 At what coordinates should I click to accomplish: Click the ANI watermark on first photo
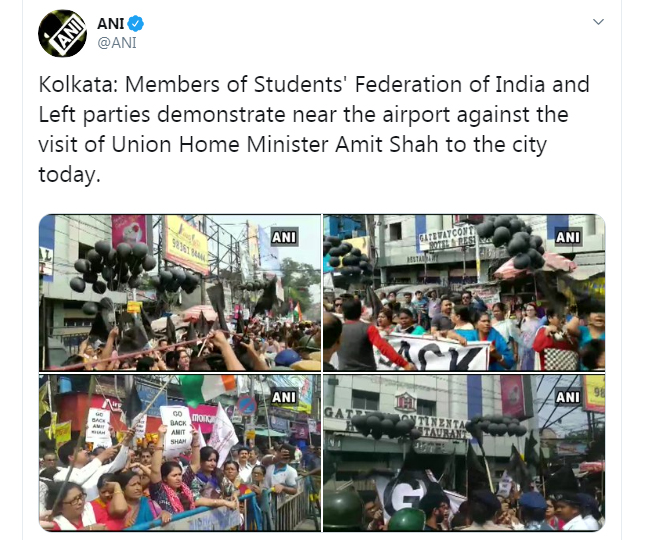284,237
